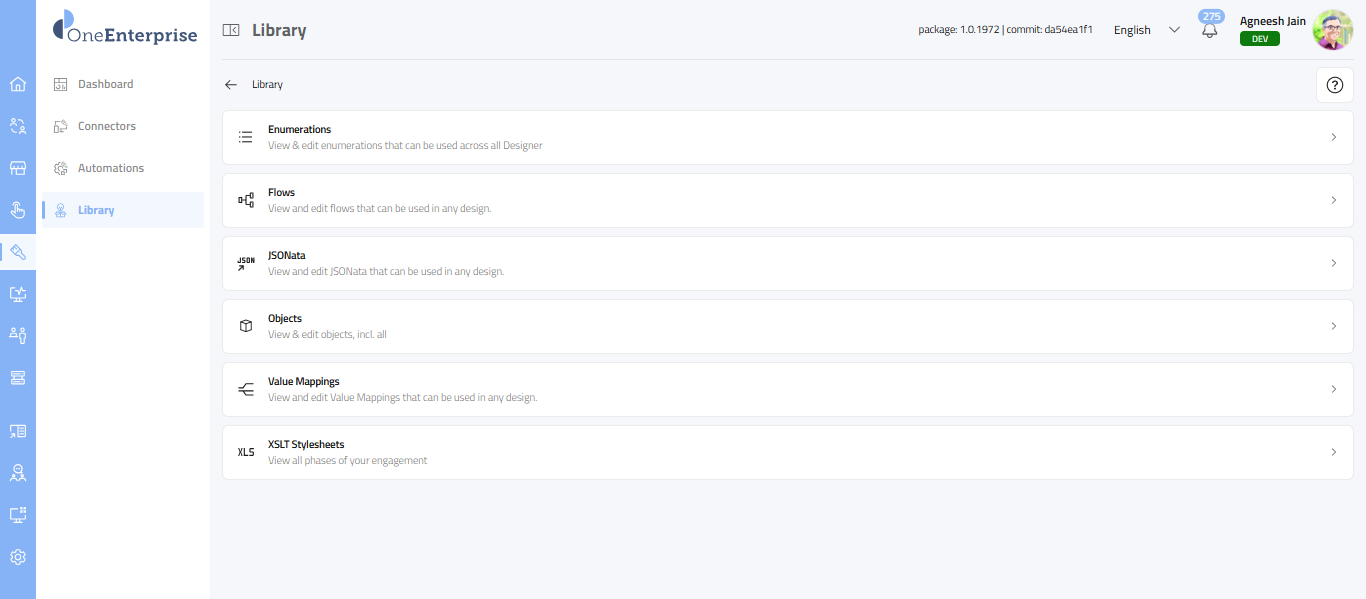Image resolution: width=1366 pixels, height=599 pixels.
Task: Click the back arrow beside Library breadcrumb
Action: click(231, 85)
